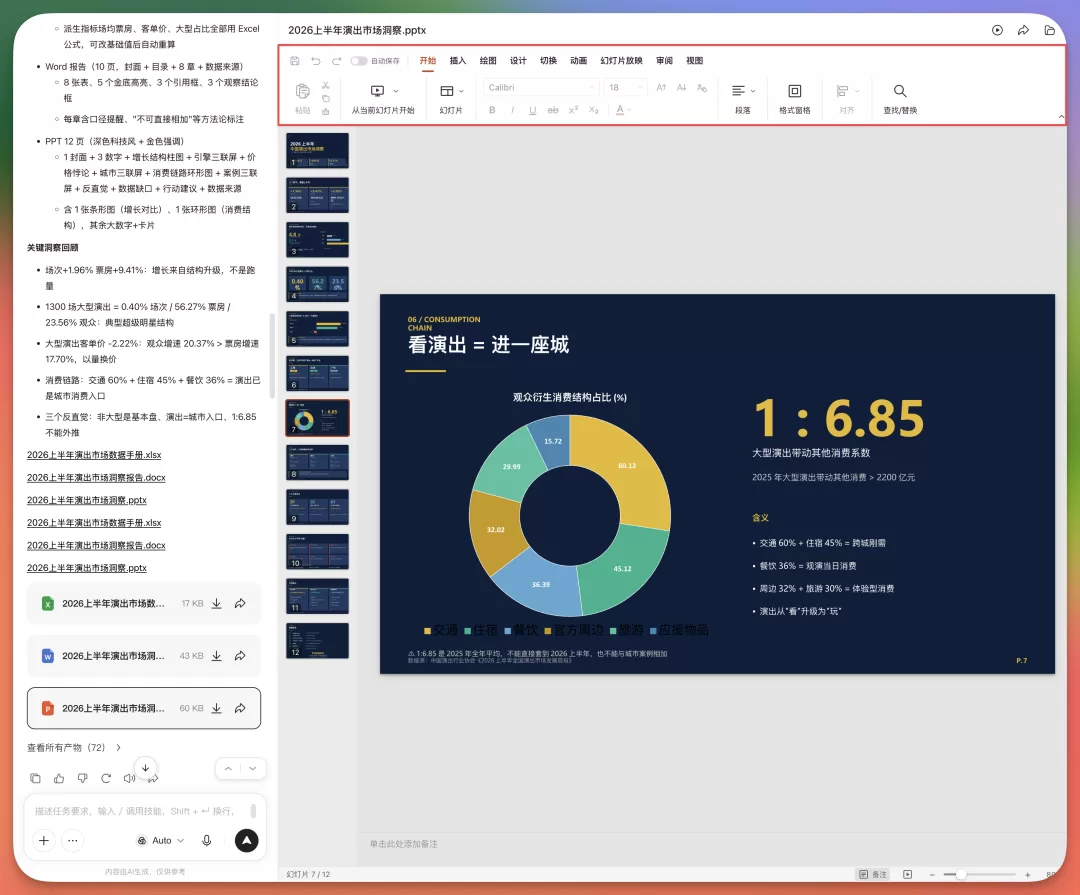The image size is (1080, 895).
Task: Open the Auto model selector dropdown
Action: click(160, 841)
